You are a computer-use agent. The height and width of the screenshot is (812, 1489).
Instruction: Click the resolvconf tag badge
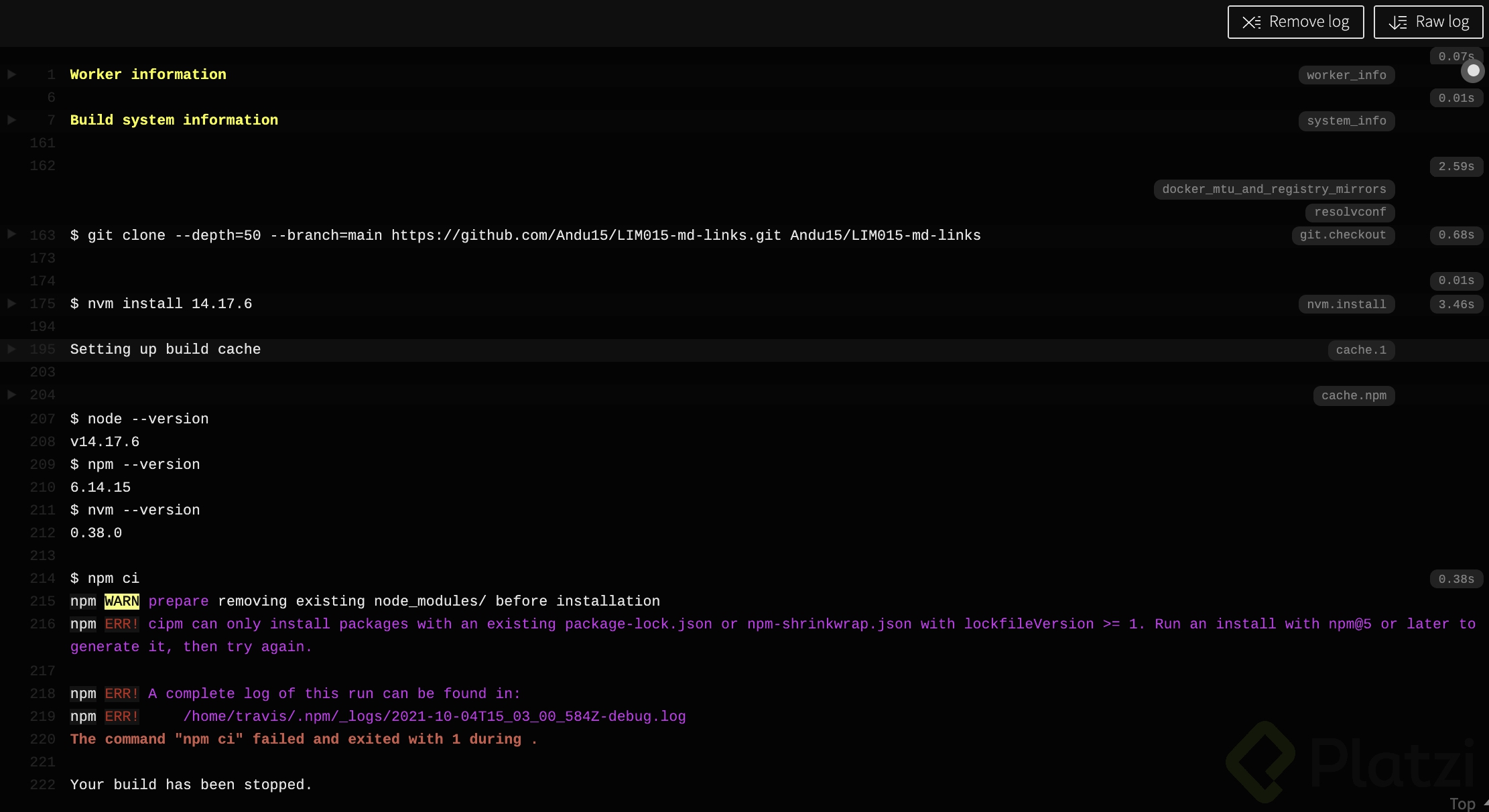[1350, 212]
